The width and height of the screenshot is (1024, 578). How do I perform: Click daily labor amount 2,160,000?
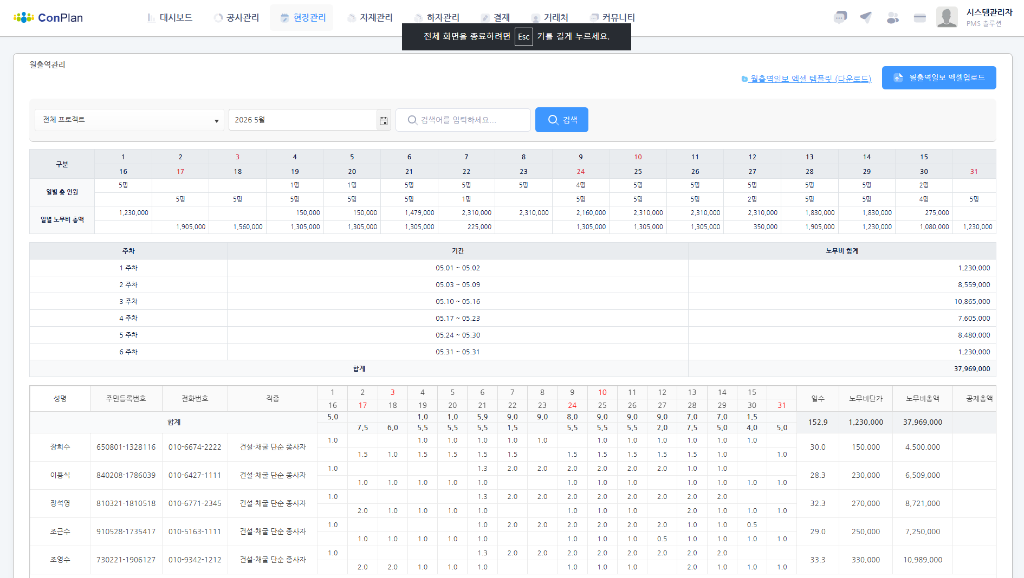pyautogui.click(x=591, y=213)
